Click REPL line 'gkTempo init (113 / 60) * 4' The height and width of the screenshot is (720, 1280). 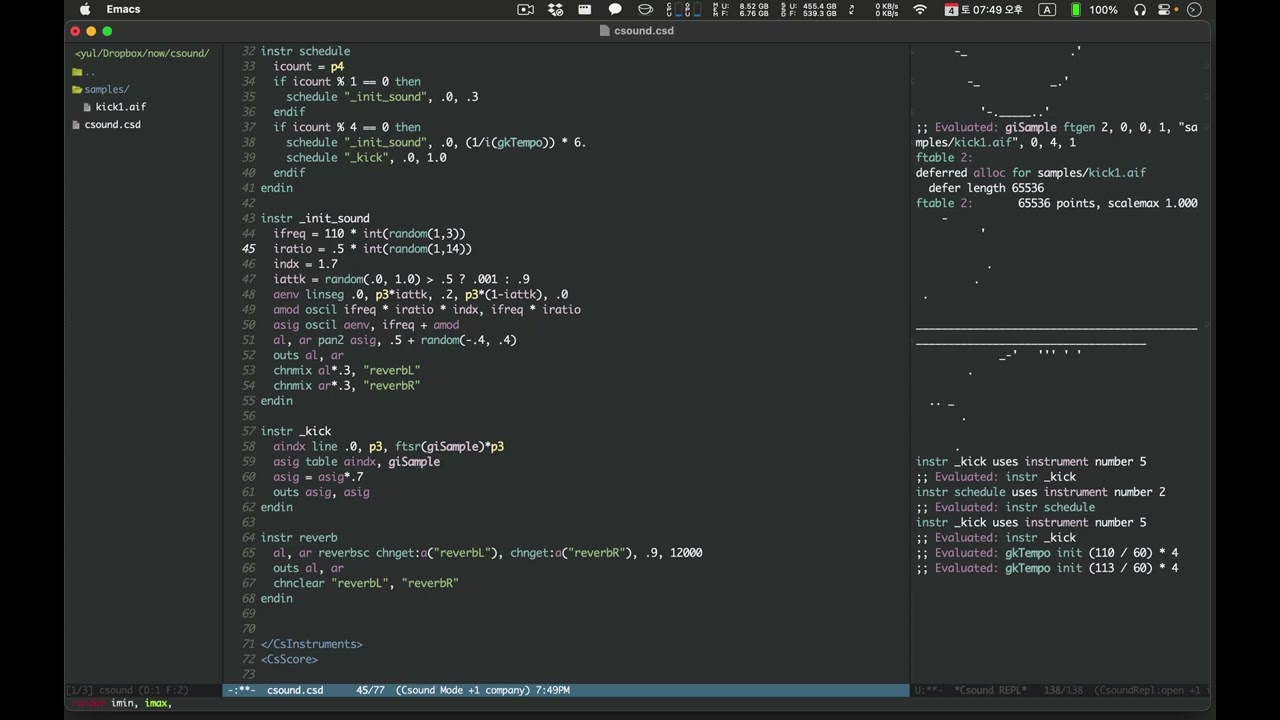tap(1047, 568)
